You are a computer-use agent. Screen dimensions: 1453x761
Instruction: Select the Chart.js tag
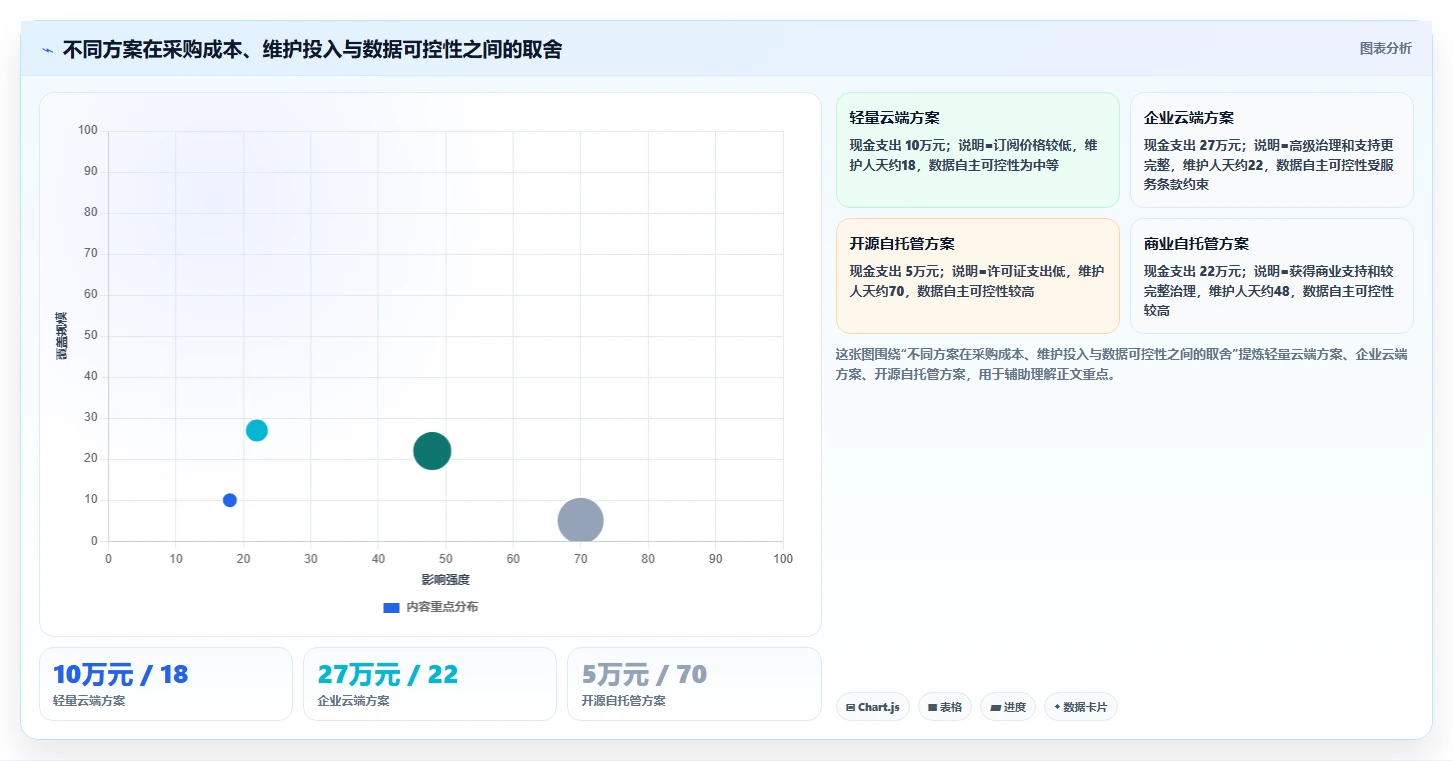pyautogui.click(x=873, y=707)
